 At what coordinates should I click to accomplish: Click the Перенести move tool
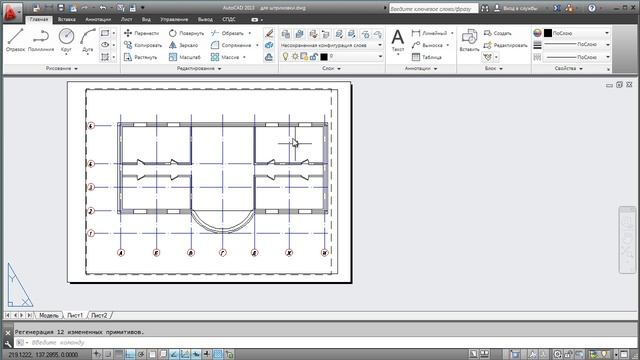coord(141,33)
